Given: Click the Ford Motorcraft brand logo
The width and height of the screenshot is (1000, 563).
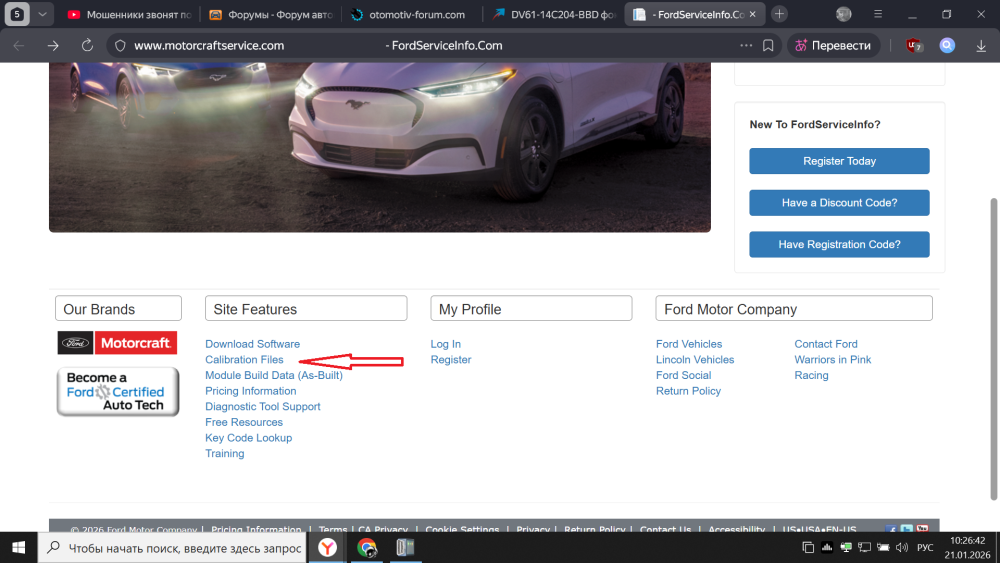Looking at the screenshot, I should pyautogui.click(x=117, y=343).
